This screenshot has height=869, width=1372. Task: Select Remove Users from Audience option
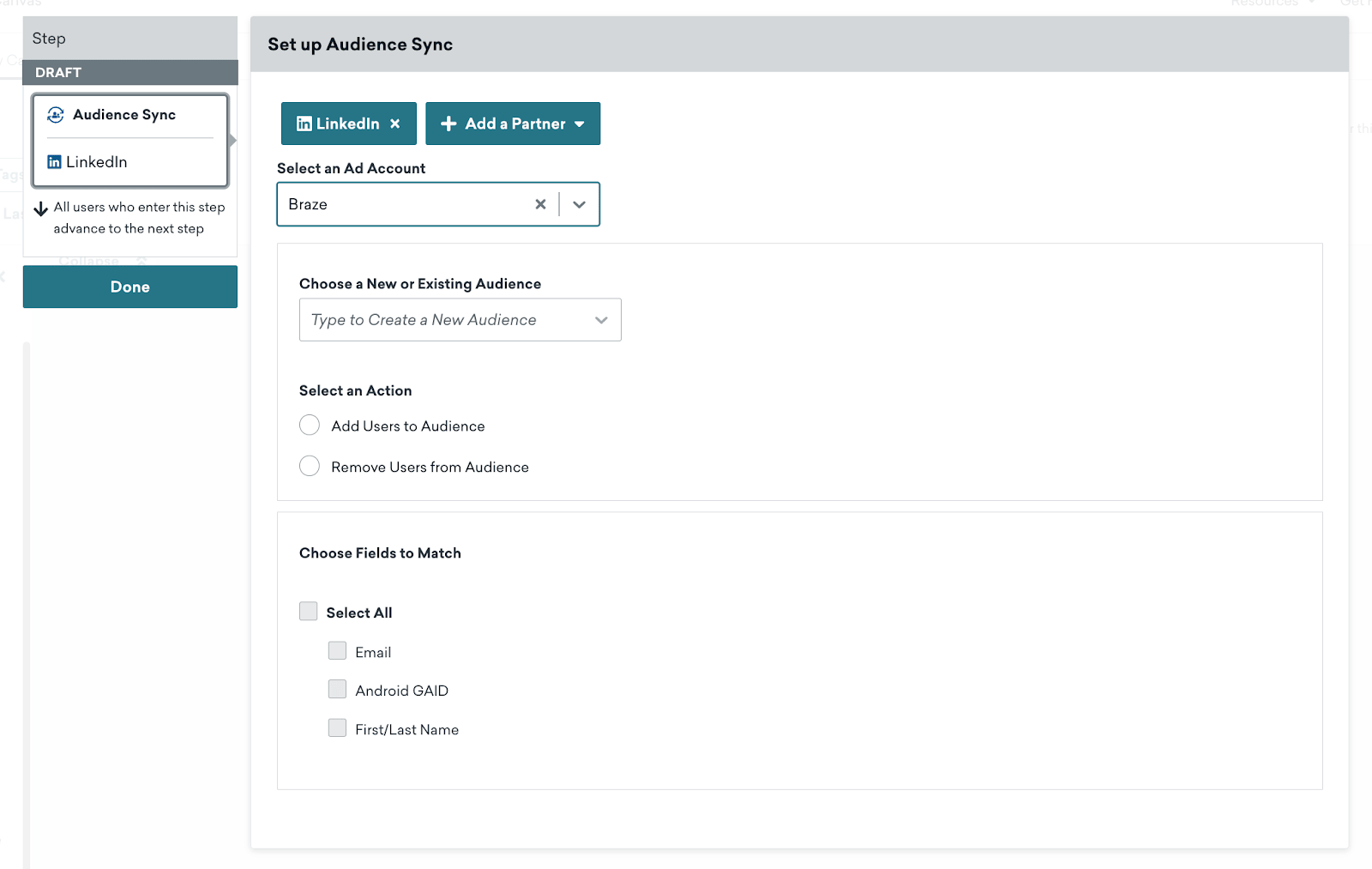(x=310, y=466)
